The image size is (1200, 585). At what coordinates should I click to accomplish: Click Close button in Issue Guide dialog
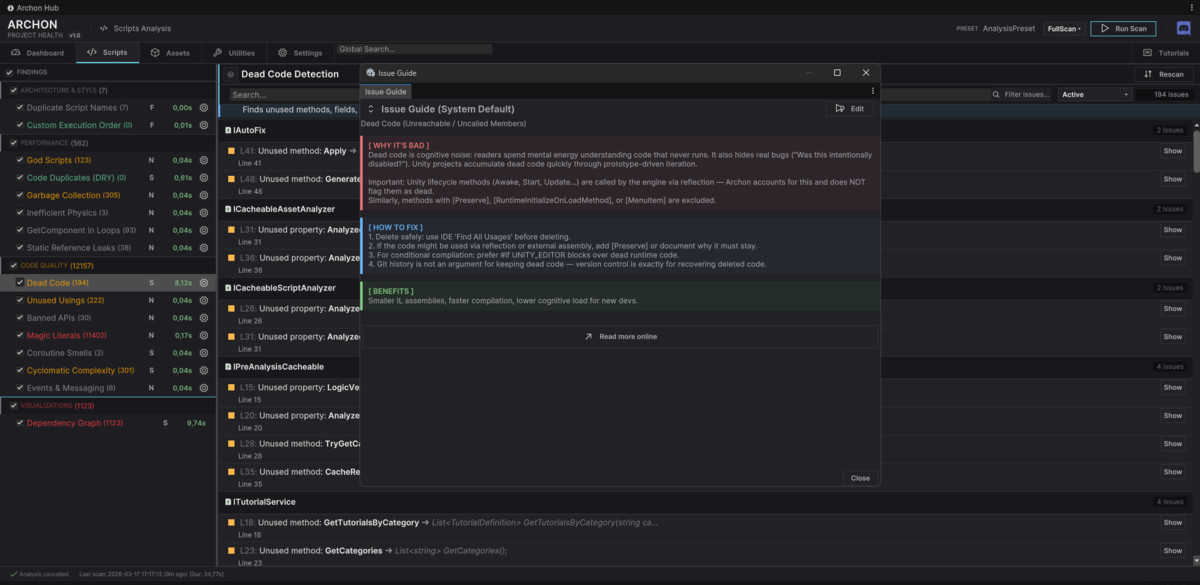[860, 478]
